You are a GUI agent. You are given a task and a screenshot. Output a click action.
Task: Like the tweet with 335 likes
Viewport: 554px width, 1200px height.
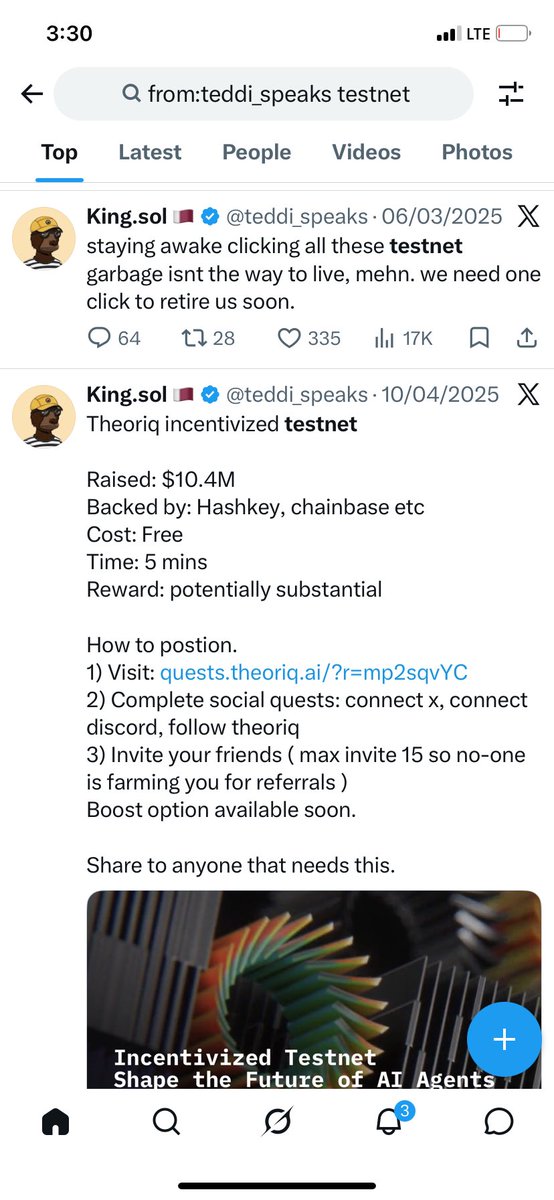click(309, 338)
